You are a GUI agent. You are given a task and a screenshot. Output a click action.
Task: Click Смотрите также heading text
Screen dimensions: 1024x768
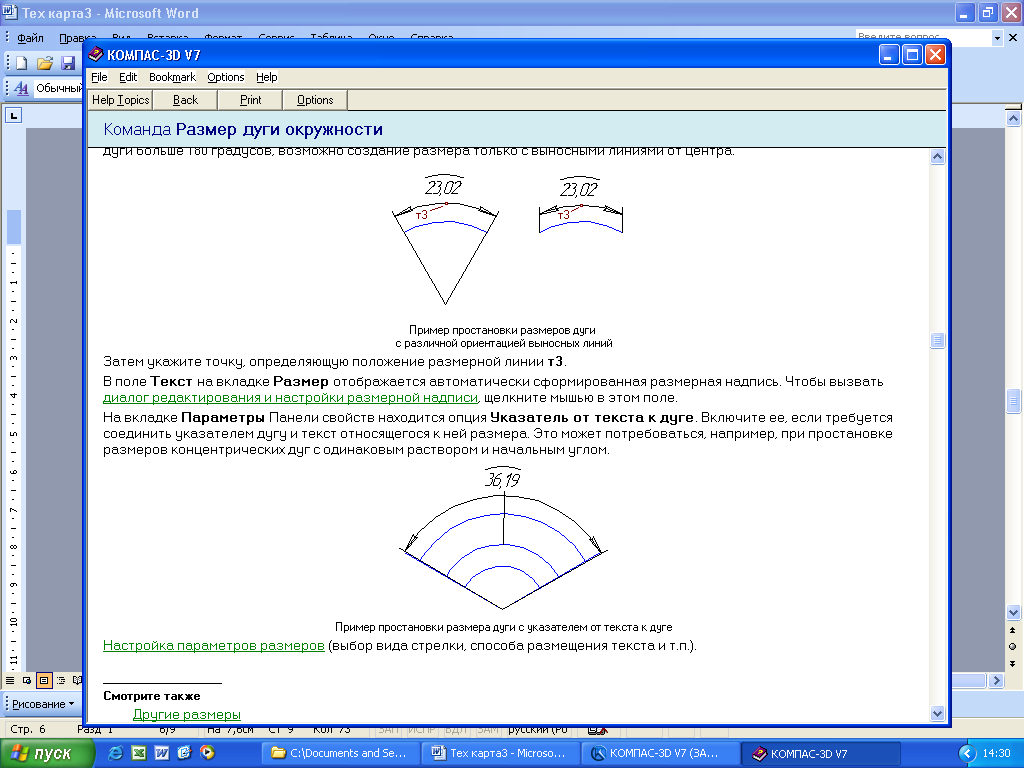pyautogui.click(x=152, y=696)
